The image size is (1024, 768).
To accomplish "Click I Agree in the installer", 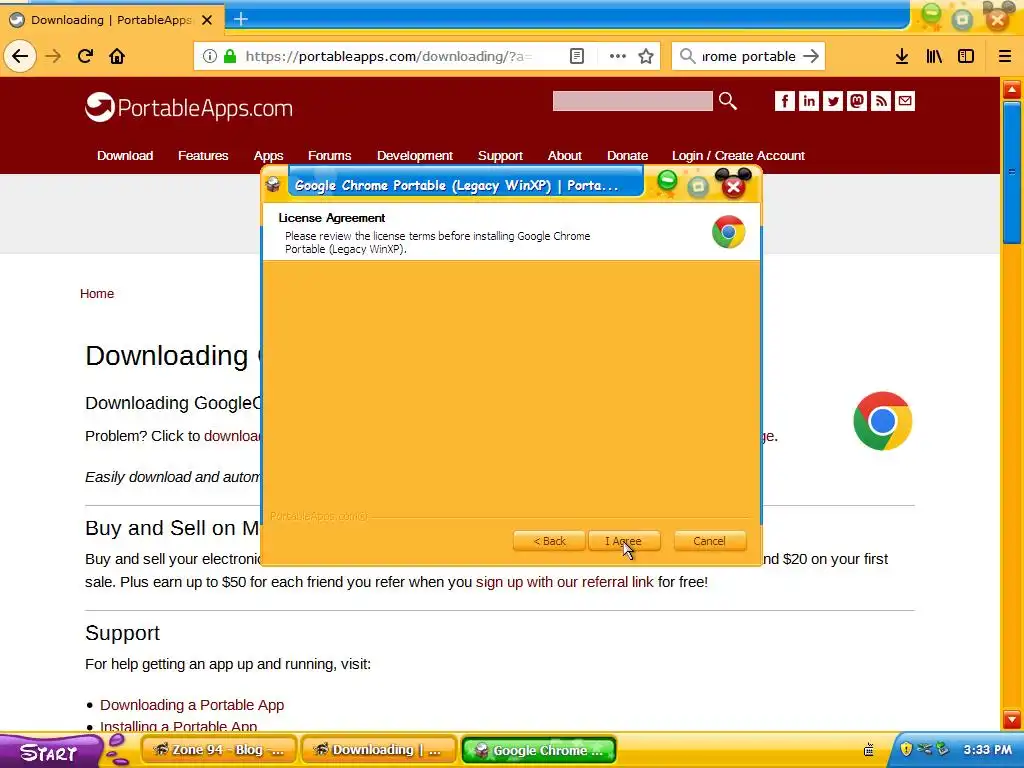I will click(x=624, y=541).
